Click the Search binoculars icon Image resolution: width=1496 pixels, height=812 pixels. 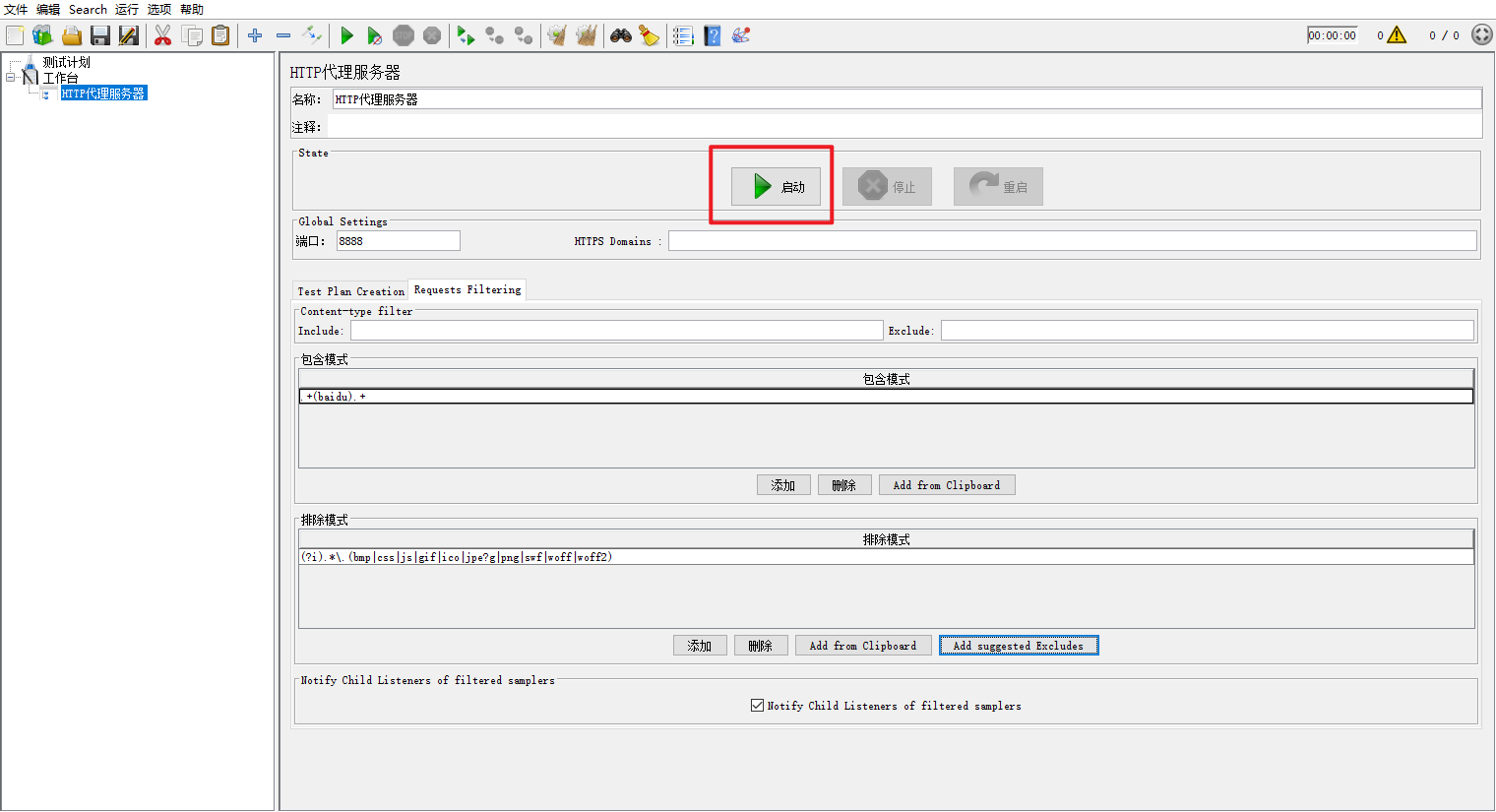[621, 35]
